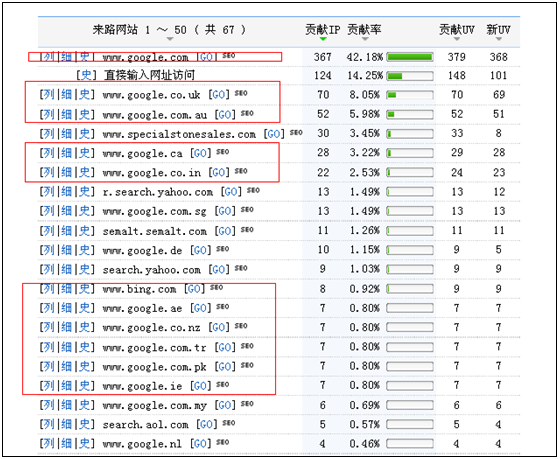The width and height of the screenshot is (560, 459).
Task: Open the [GO] link for www.google.ca
Action: click(x=200, y=153)
